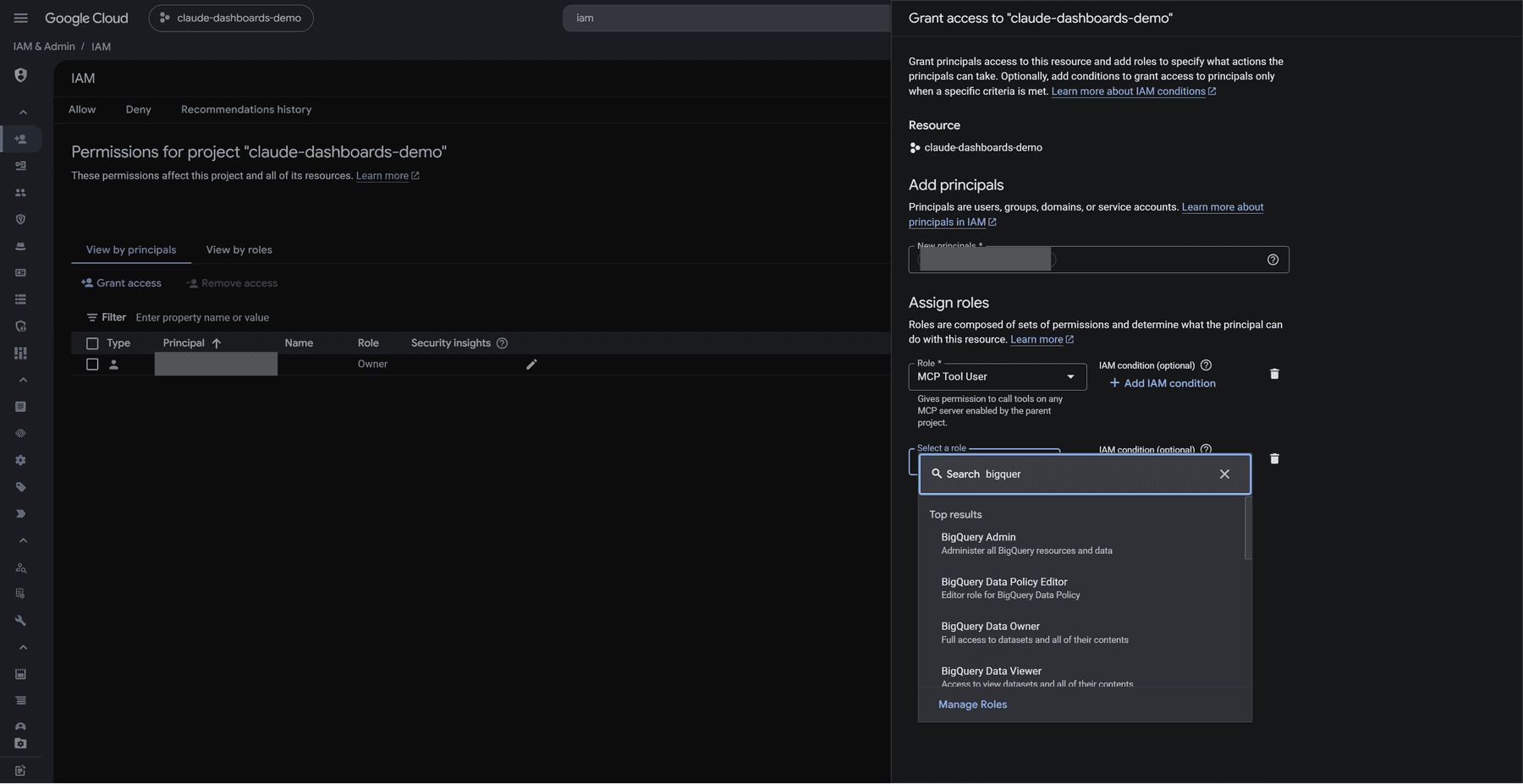This screenshot has height=784, width=1523.
Task: Collapse the first sidebar section chevron
Action: pyautogui.click(x=23, y=112)
